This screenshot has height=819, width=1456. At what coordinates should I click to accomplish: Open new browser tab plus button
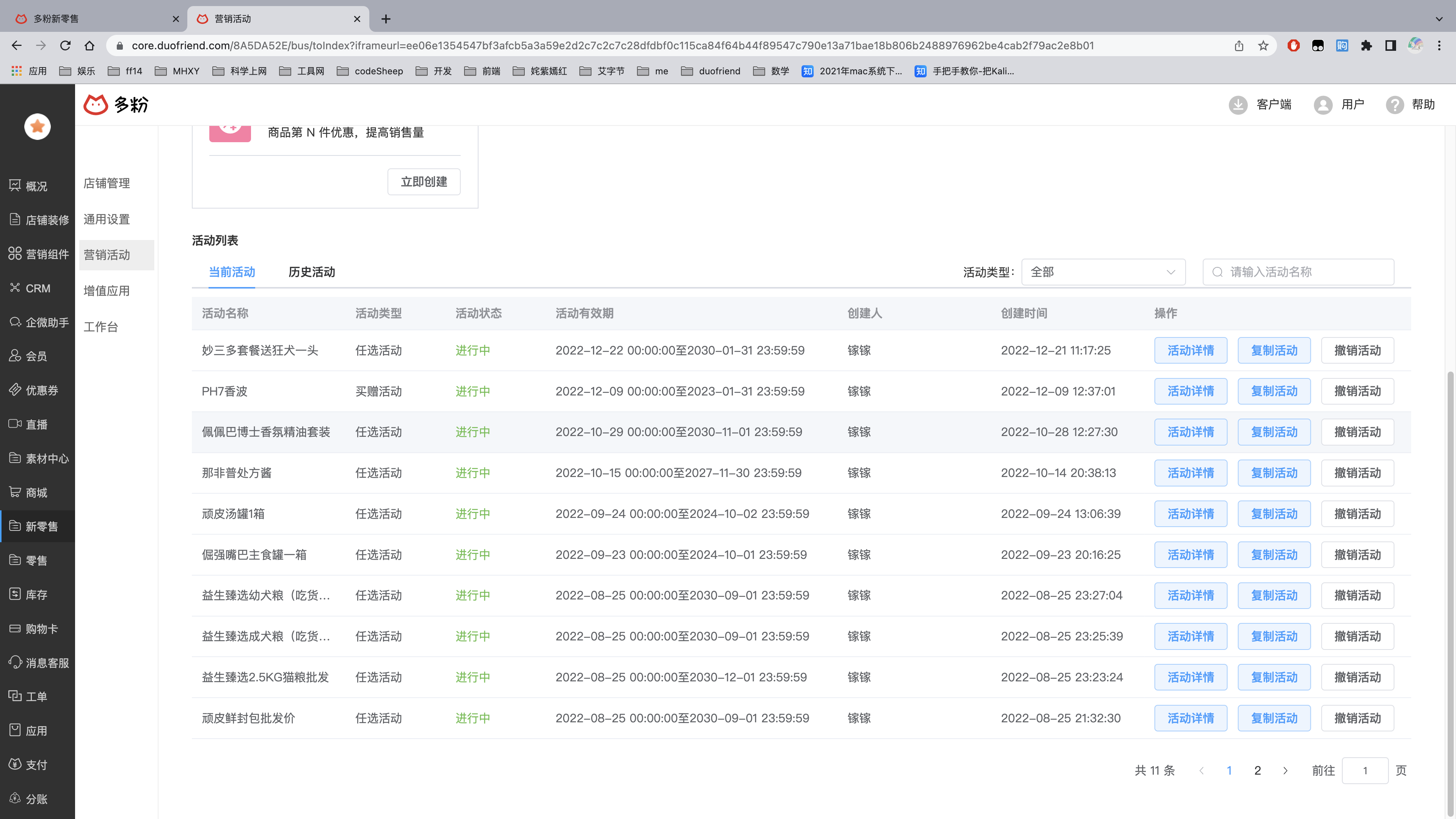(x=386, y=19)
